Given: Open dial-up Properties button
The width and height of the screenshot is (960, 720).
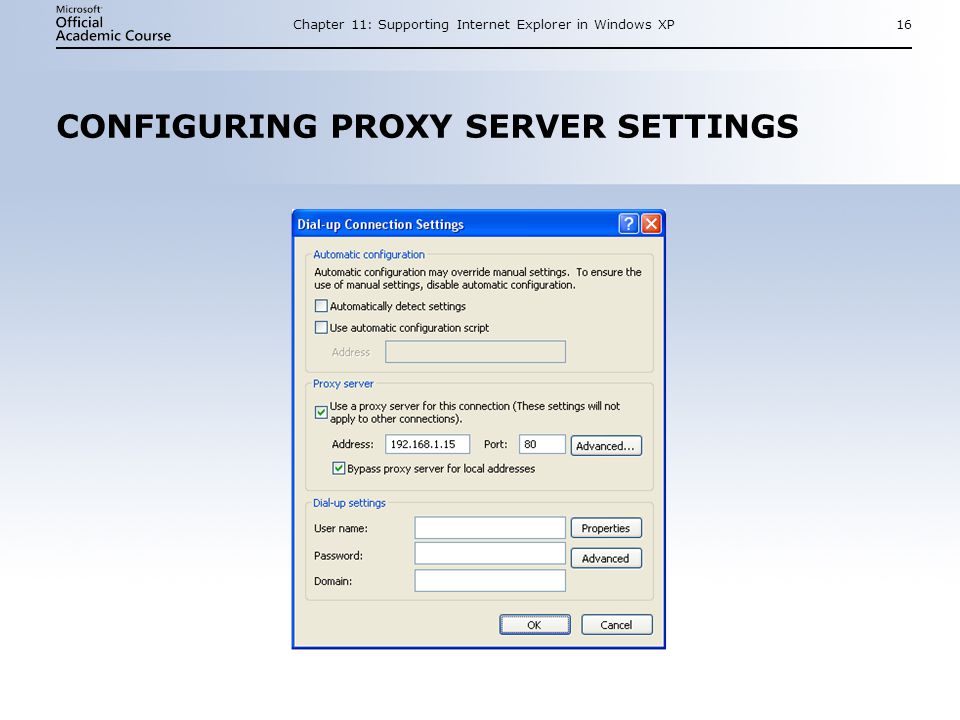Looking at the screenshot, I should pos(606,528).
